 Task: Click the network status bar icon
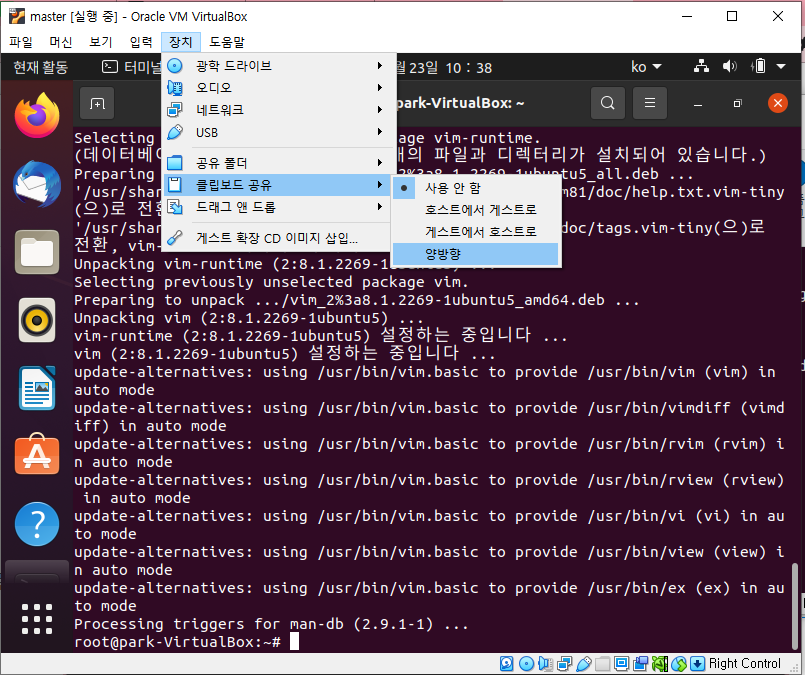pos(564,664)
